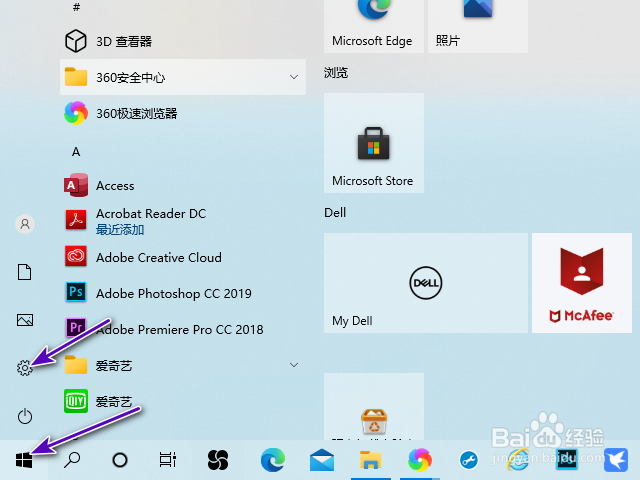
Task: Click the Dell tile group title
Action: (335, 213)
